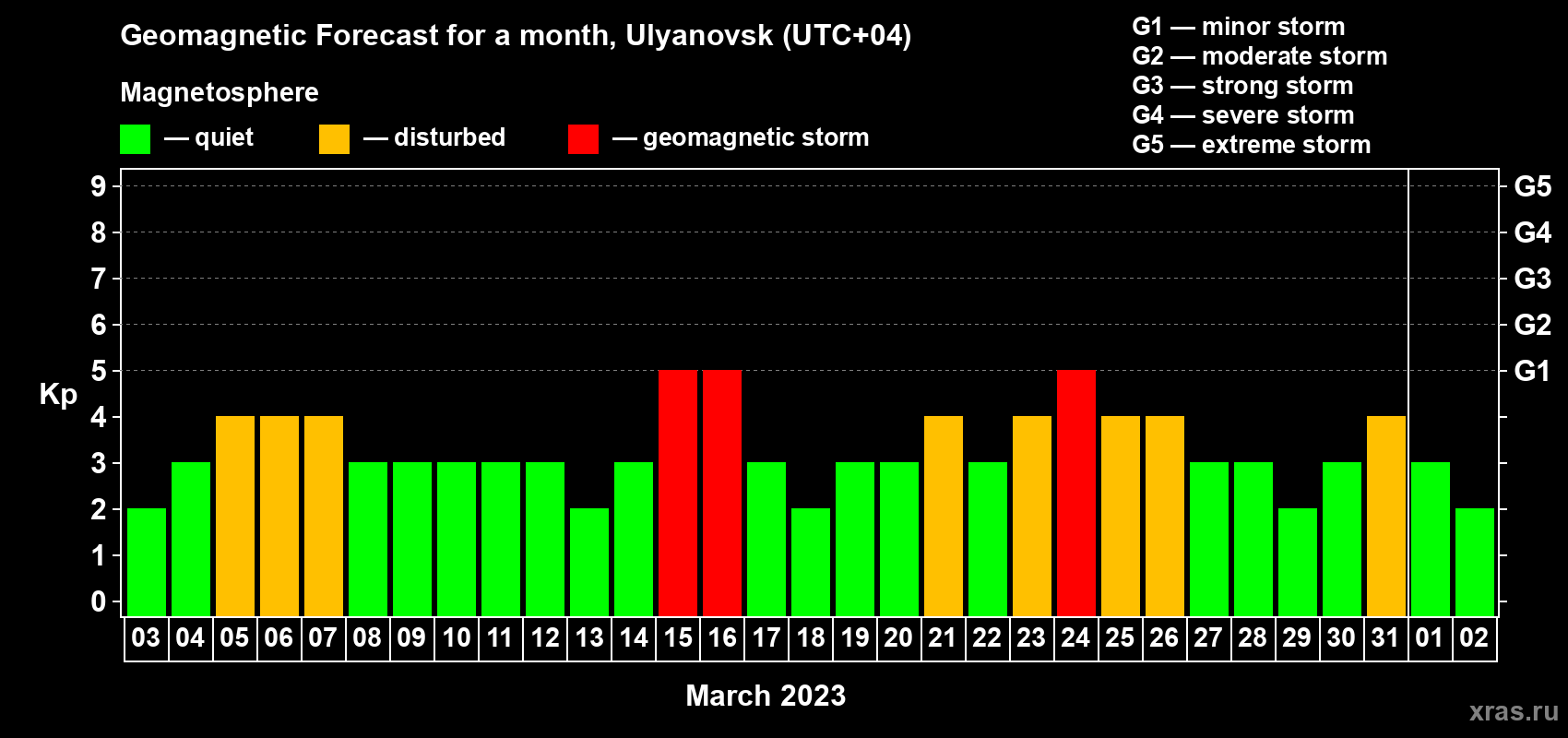1568x738 pixels.
Task: Click the orange bar for day 31
Action: 1386,516
